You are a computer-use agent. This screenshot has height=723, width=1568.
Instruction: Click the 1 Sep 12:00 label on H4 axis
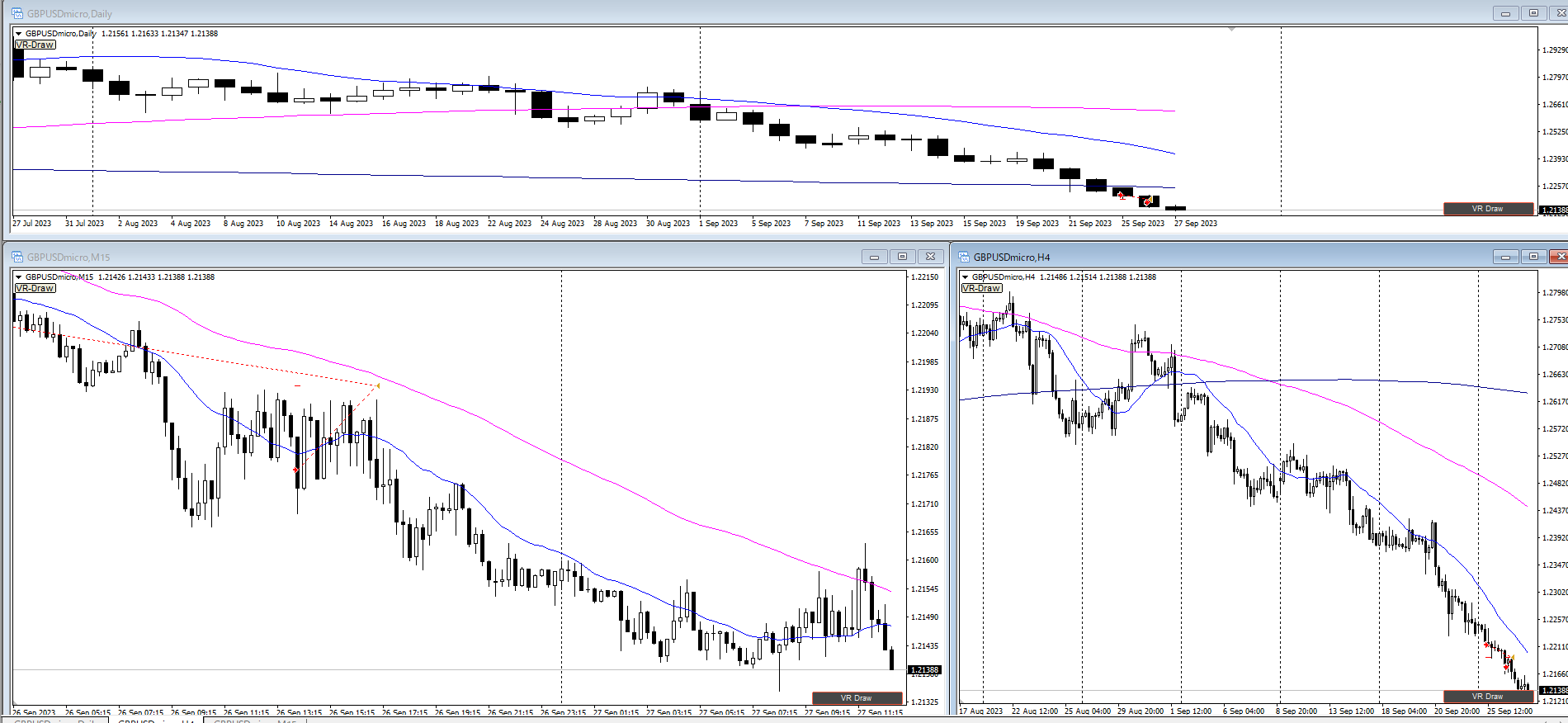tap(1191, 711)
